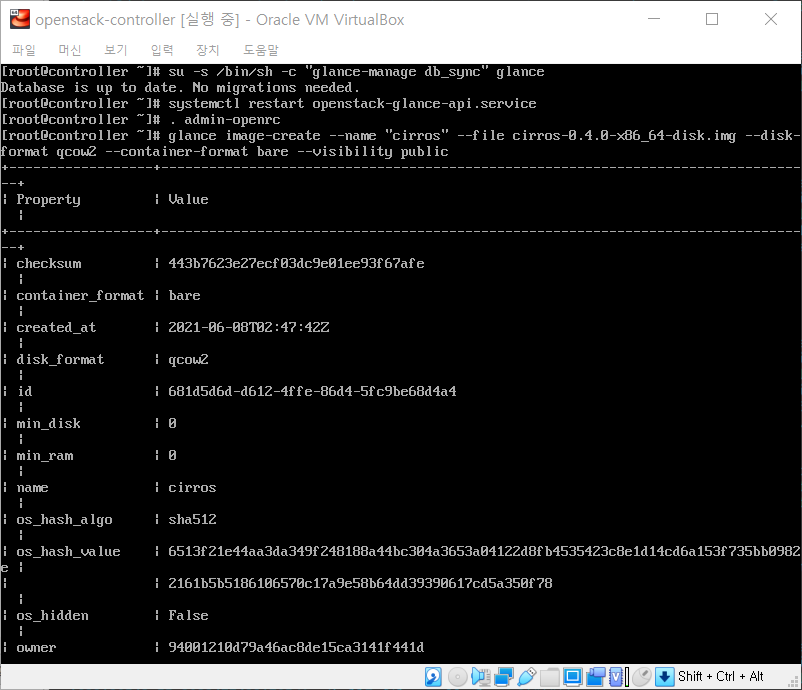
Task: Click the os_hash_value label
Action: pyautogui.click(x=68, y=551)
